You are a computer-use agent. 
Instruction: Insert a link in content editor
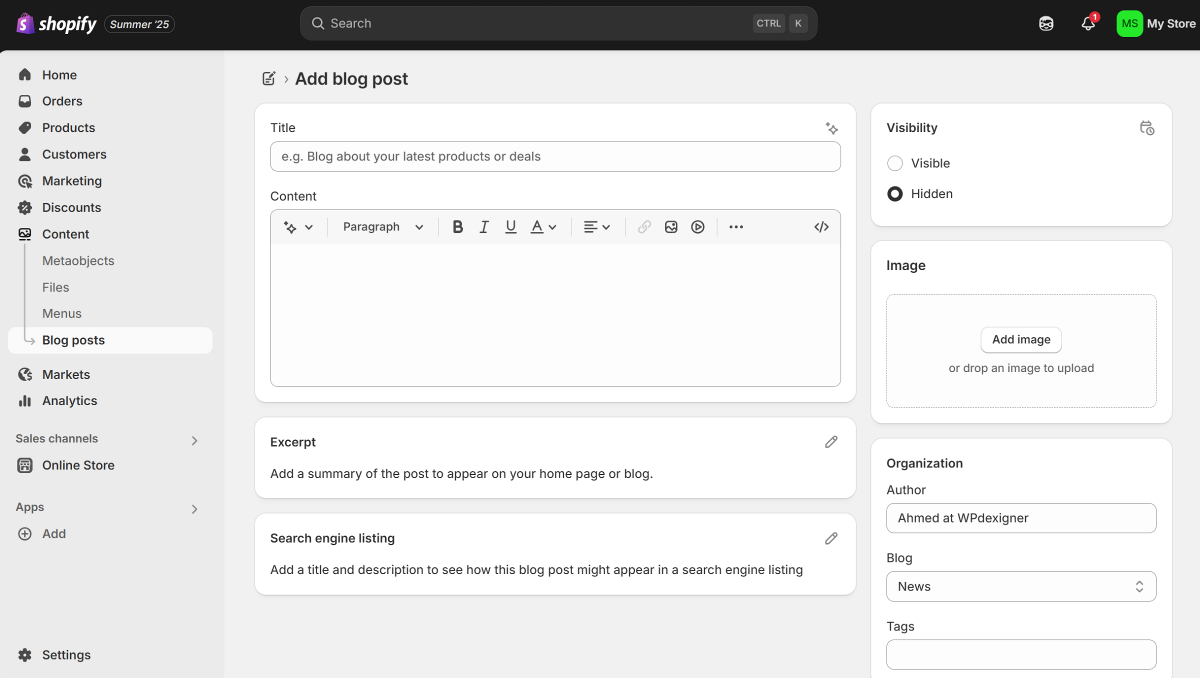(644, 227)
